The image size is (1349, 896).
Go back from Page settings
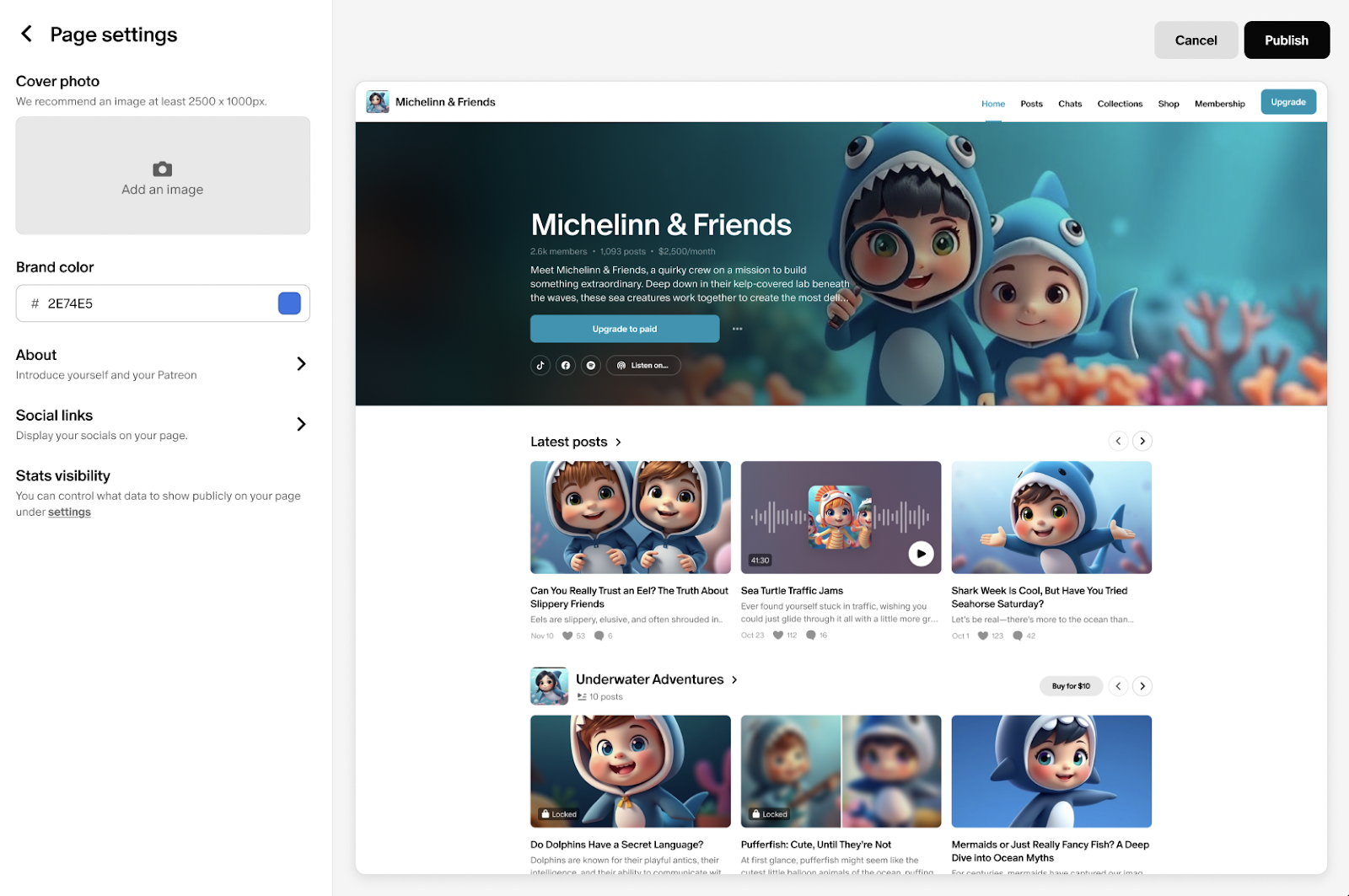26,34
